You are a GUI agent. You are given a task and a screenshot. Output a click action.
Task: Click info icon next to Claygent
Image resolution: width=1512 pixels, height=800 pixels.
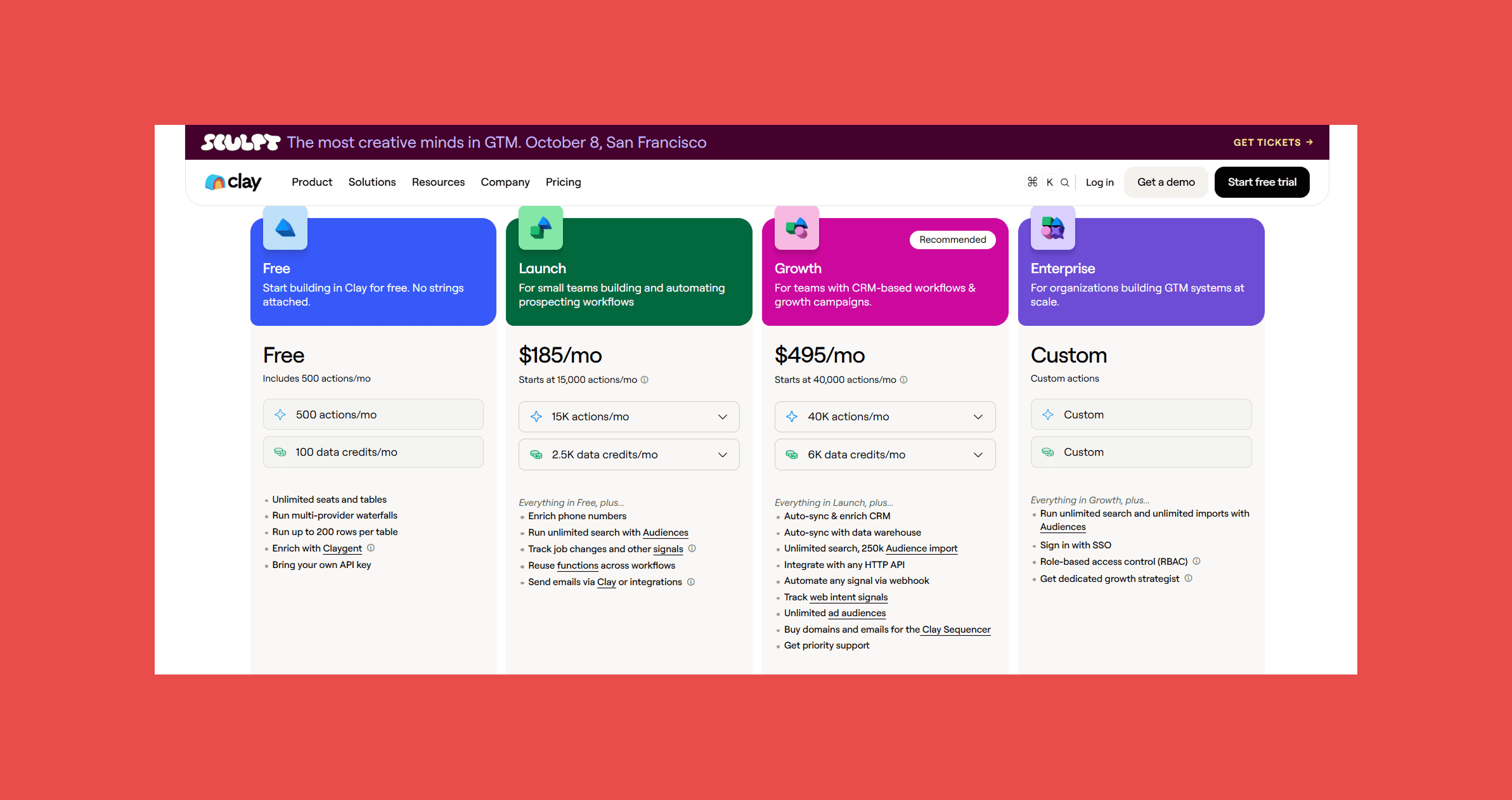(x=371, y=548)
